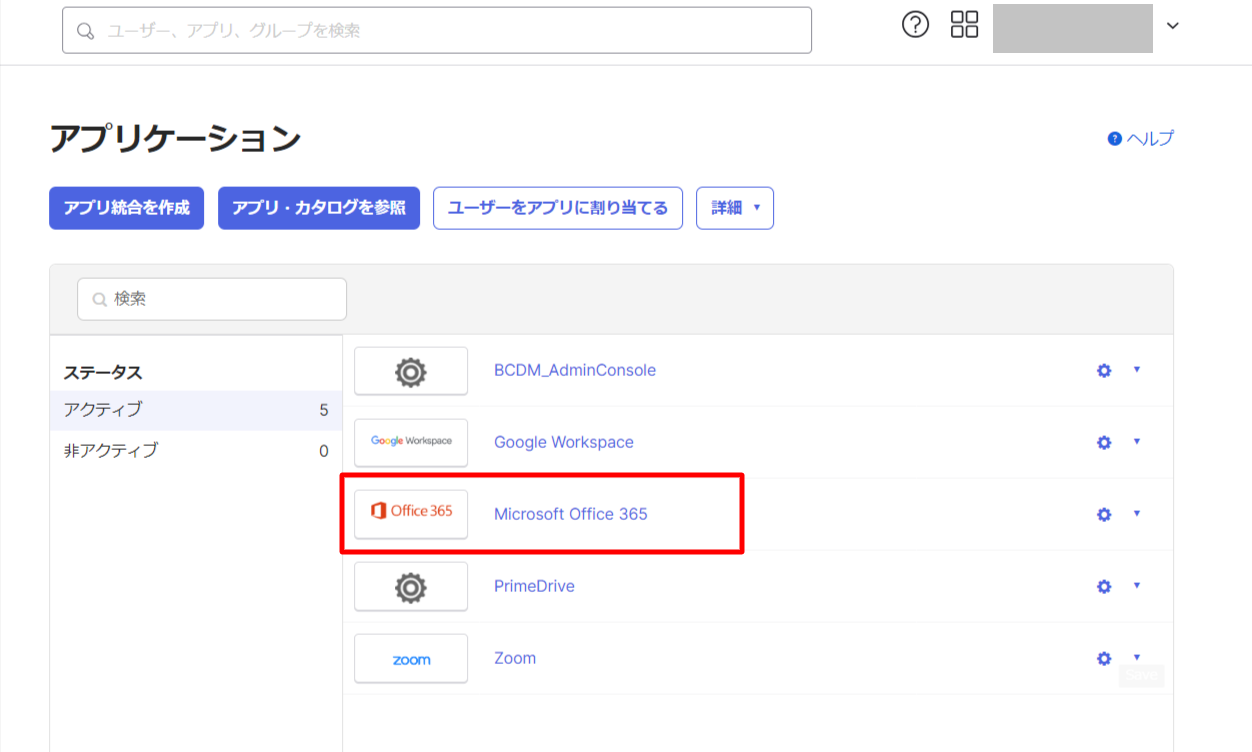Open the settings gear for Microsoft Office 365
This screenshot has width=1252, height=752.
pyautogui.click(x=1104, y=514)
